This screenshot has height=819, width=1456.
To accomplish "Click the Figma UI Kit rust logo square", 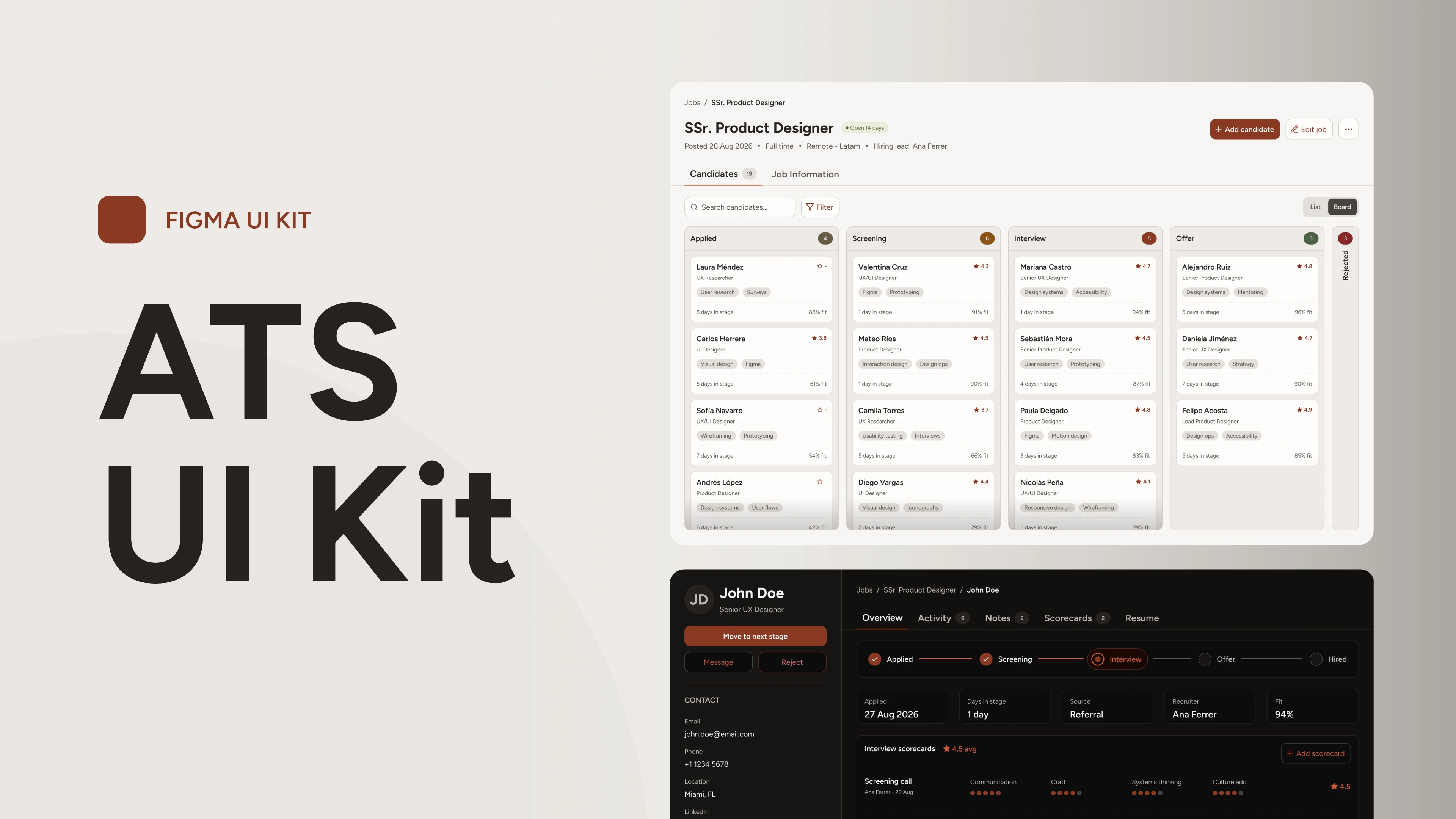I will point(121,219).
